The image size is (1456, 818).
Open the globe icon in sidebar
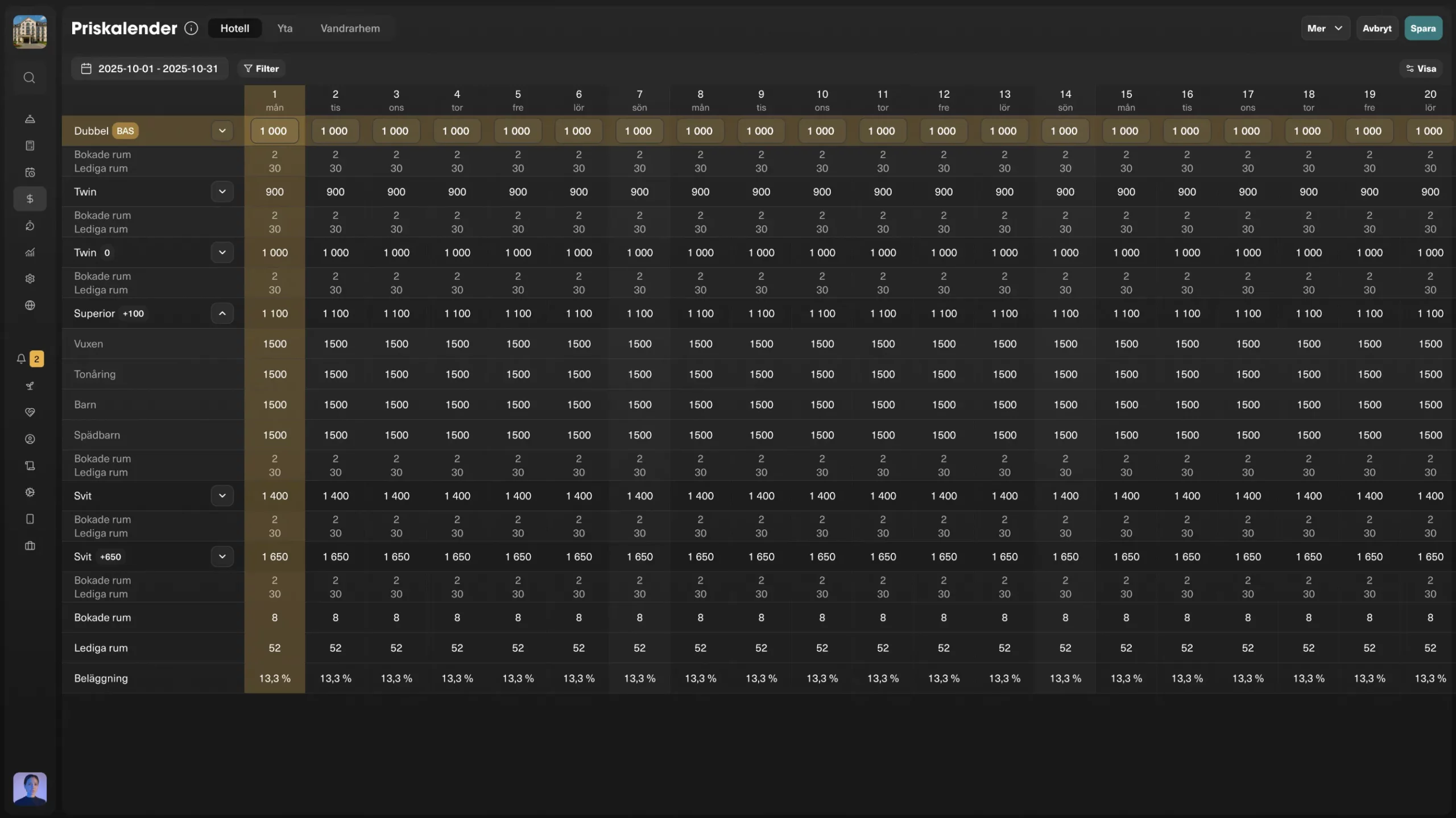click(x=30, y=305)
